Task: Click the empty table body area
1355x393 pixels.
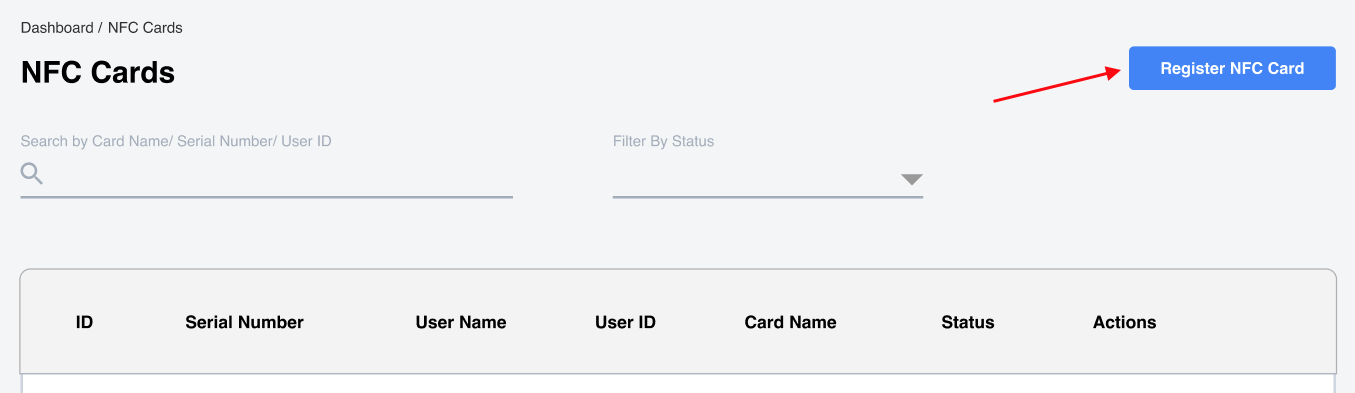Action: (x=678, y=384)
